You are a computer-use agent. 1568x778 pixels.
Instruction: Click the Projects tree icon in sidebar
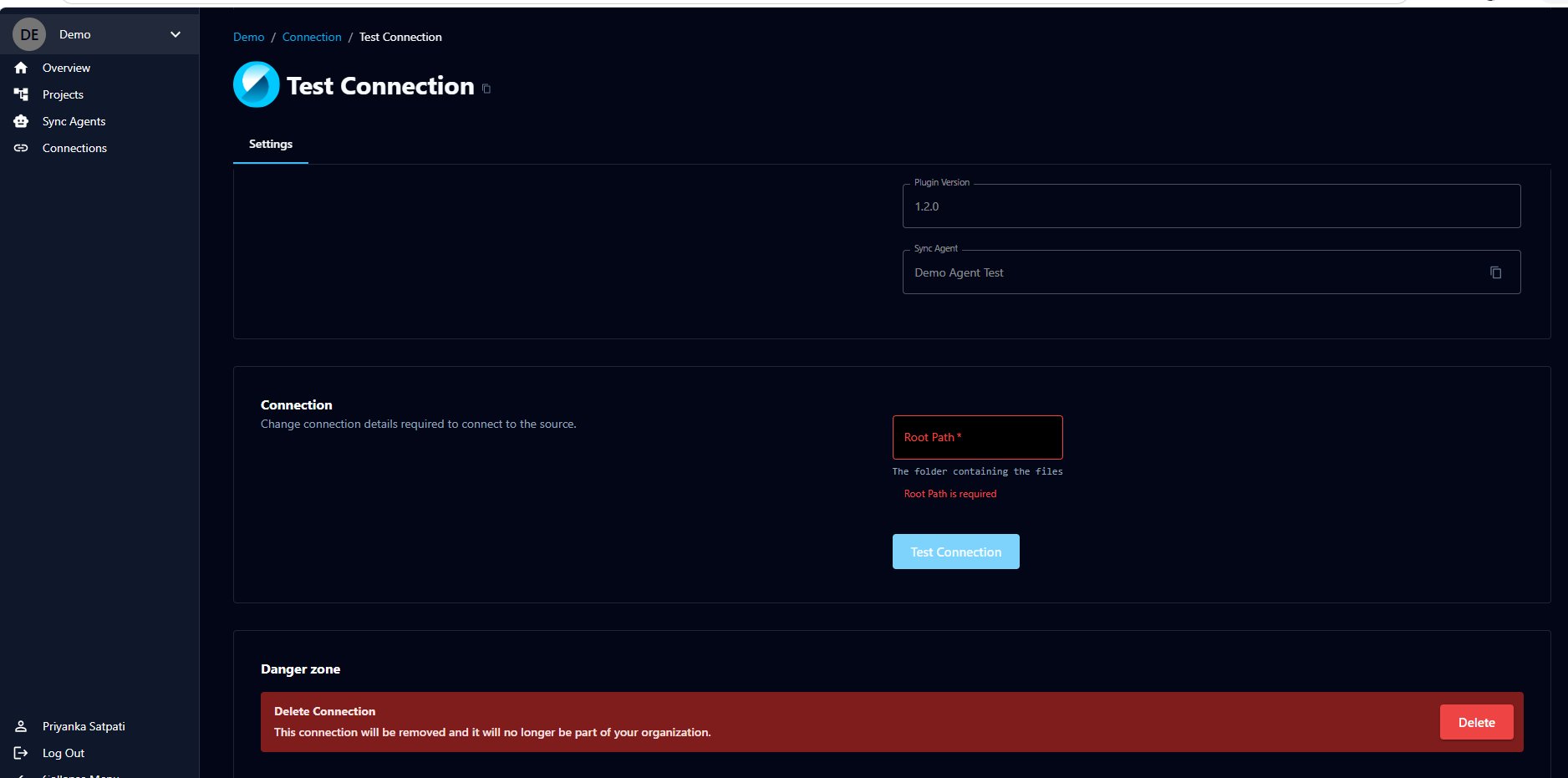pos(21,94)
